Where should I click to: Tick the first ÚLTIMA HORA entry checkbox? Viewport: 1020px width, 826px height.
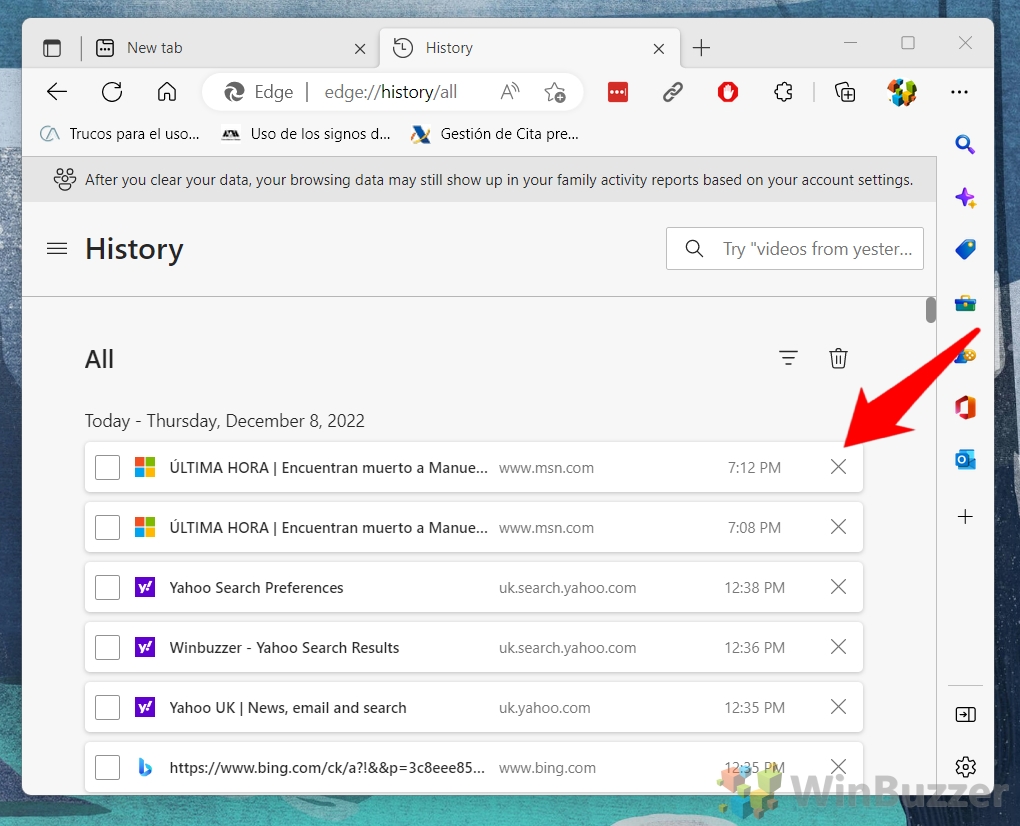(107, 467)
